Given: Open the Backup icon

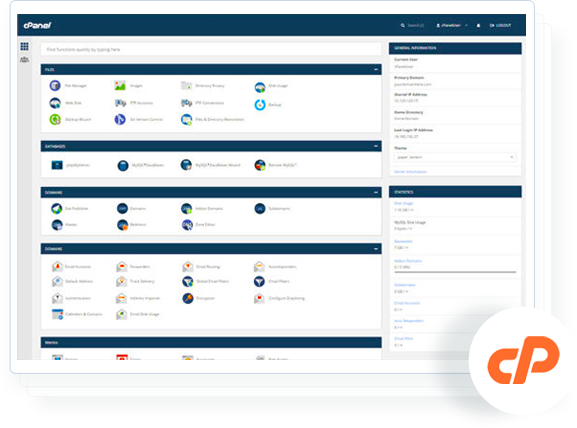Looking at the screenshot, I should (x=260, y=105).
